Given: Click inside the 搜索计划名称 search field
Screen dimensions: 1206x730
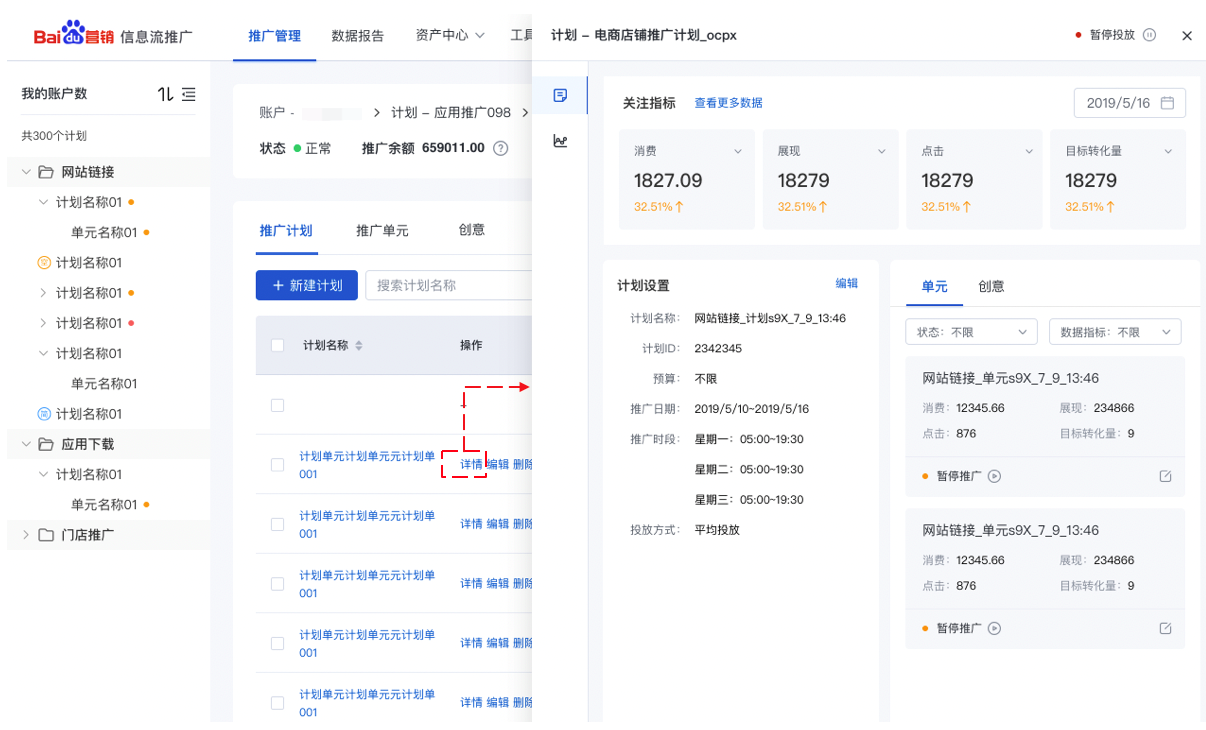Looking at the screenshot, I should click(448, 285).
